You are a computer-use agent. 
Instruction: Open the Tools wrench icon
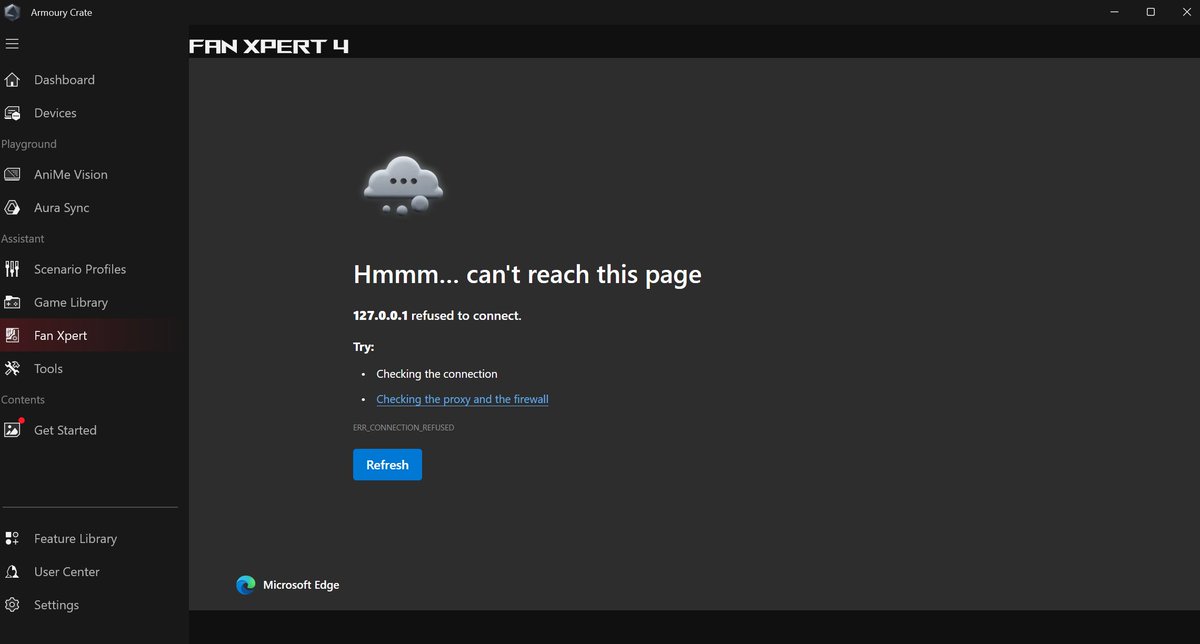(x=13, y=368)
